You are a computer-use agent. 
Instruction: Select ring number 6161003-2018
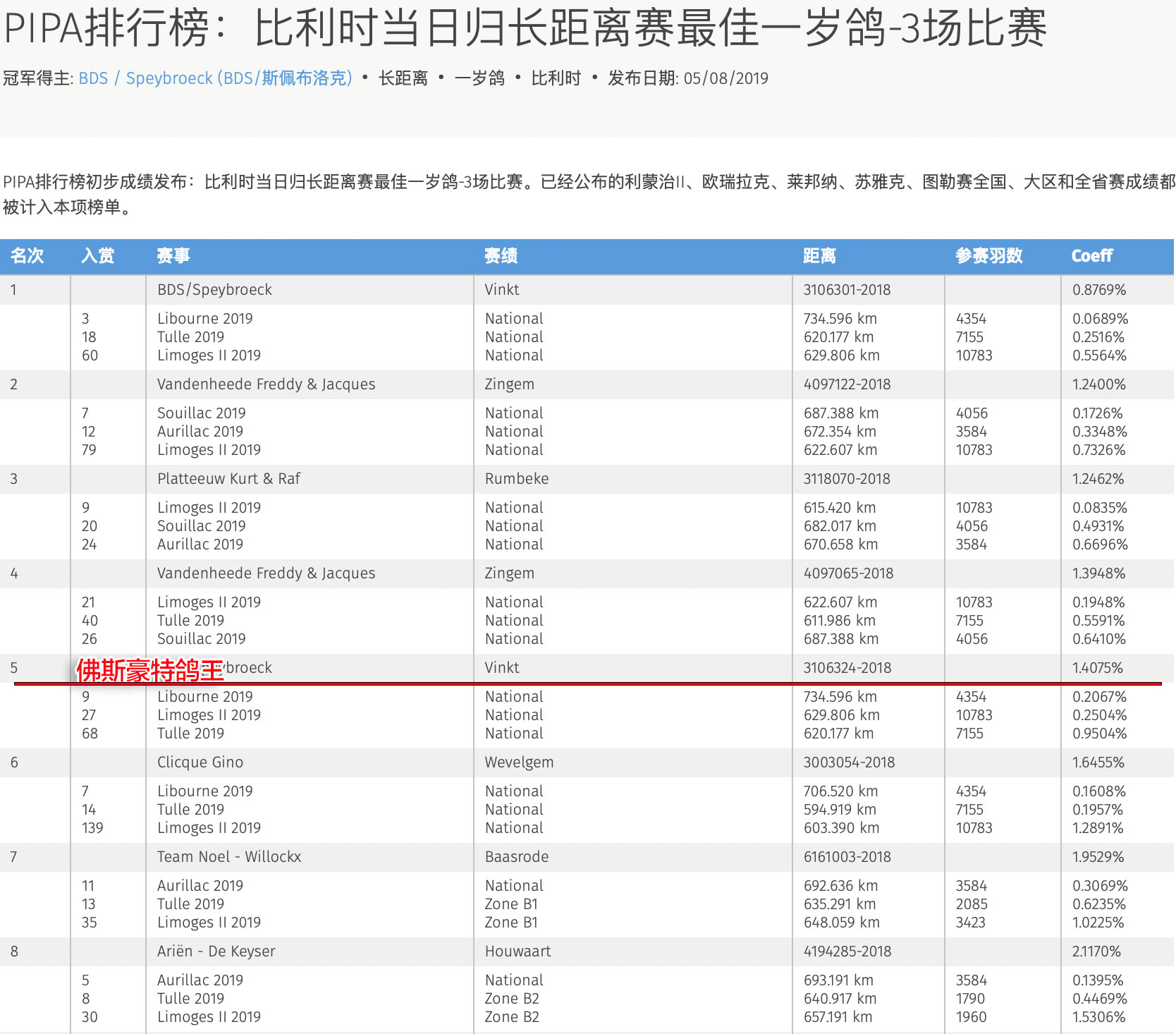pos(847,857)
